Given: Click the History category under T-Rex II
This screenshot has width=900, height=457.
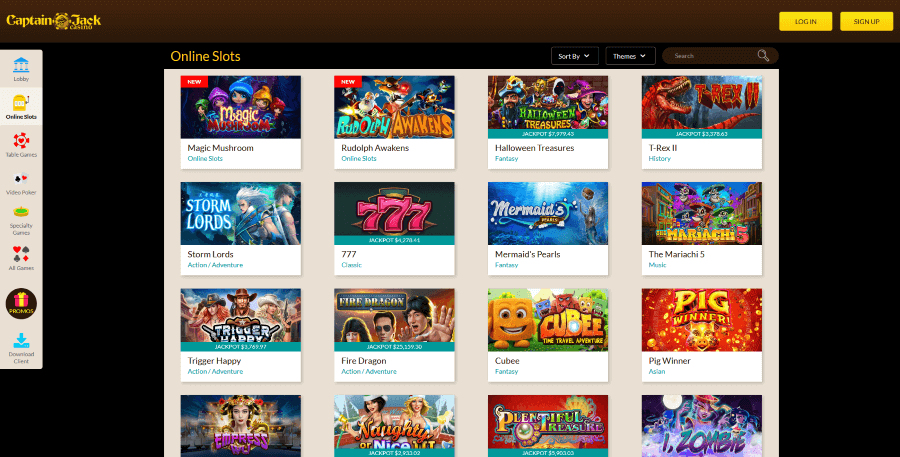Looking at the screenshot, I should click(x=660, y=158).
